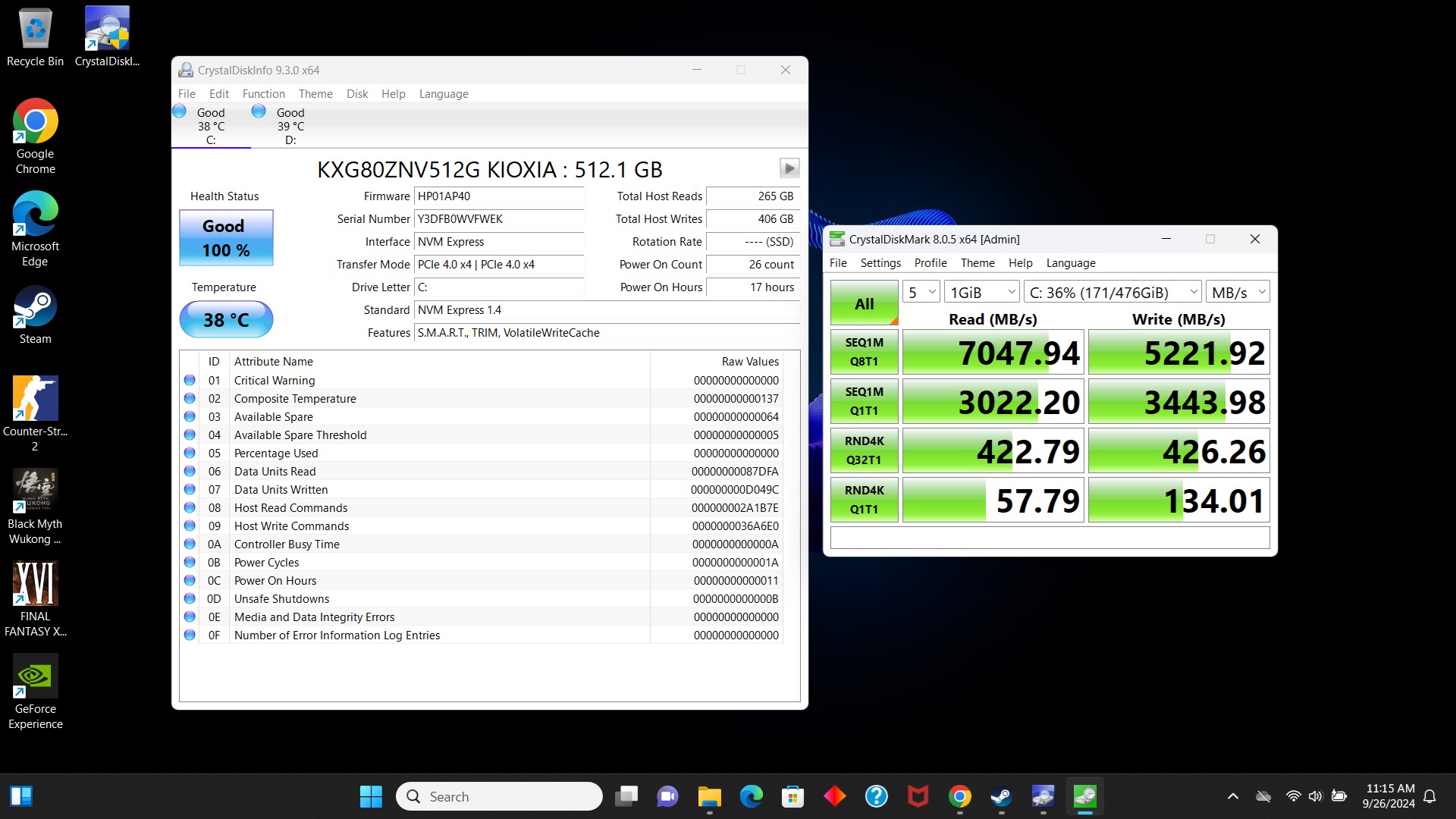
Task: Open the GeForce Experience desktop shortcut
Action: pos(35,692)
